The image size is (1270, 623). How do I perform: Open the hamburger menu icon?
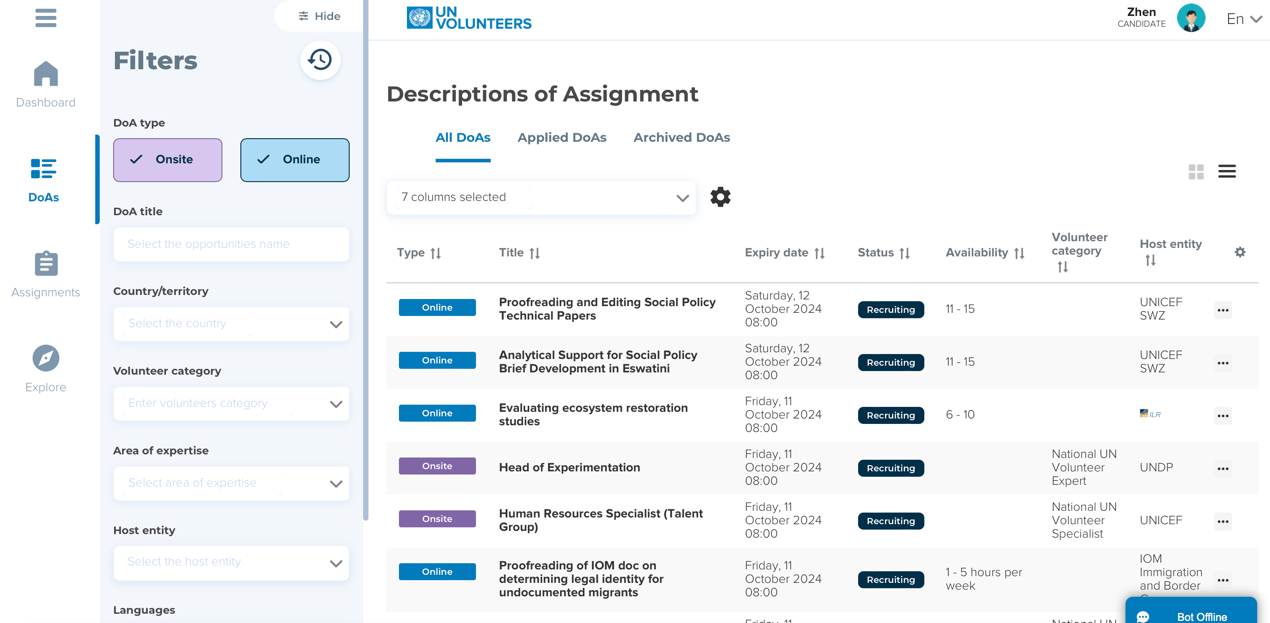pyautogui.click(x=46, y=18)
